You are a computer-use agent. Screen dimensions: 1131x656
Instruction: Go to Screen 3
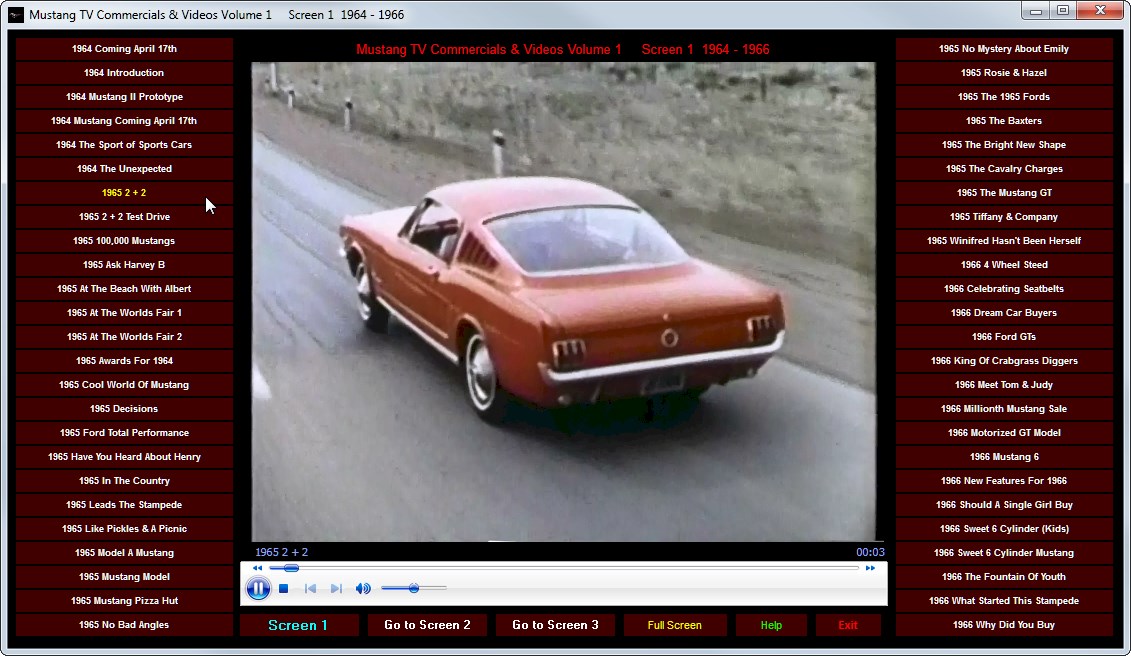555,625
